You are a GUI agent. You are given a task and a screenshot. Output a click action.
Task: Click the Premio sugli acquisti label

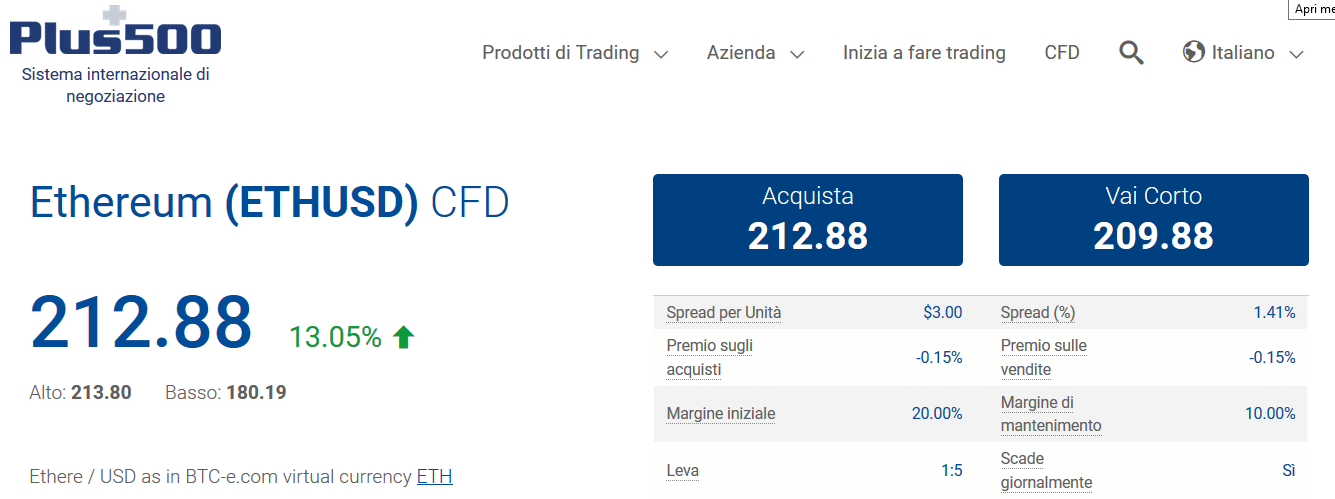710,358
